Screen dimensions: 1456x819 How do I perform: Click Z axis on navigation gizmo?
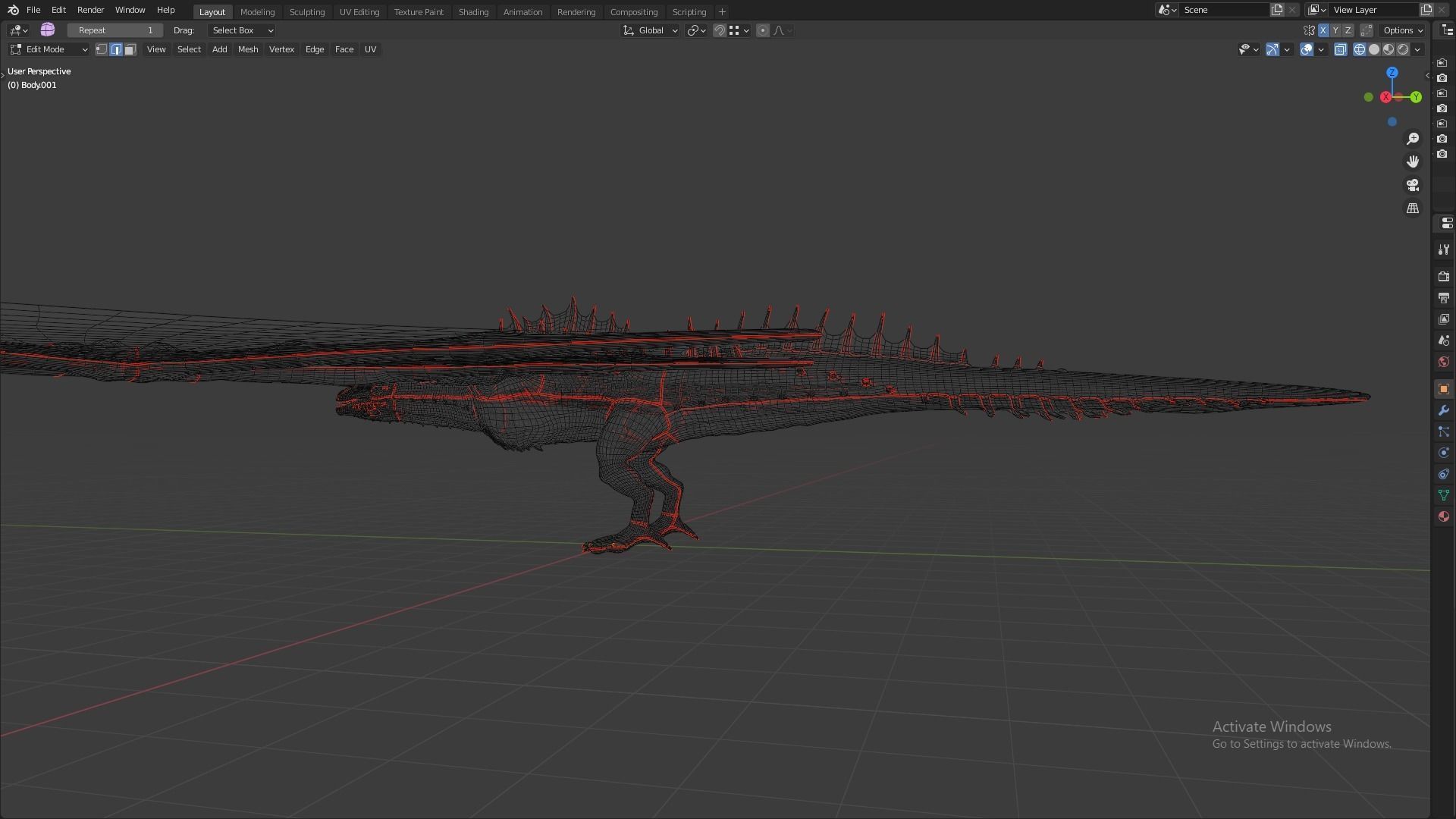point(1392,73)
